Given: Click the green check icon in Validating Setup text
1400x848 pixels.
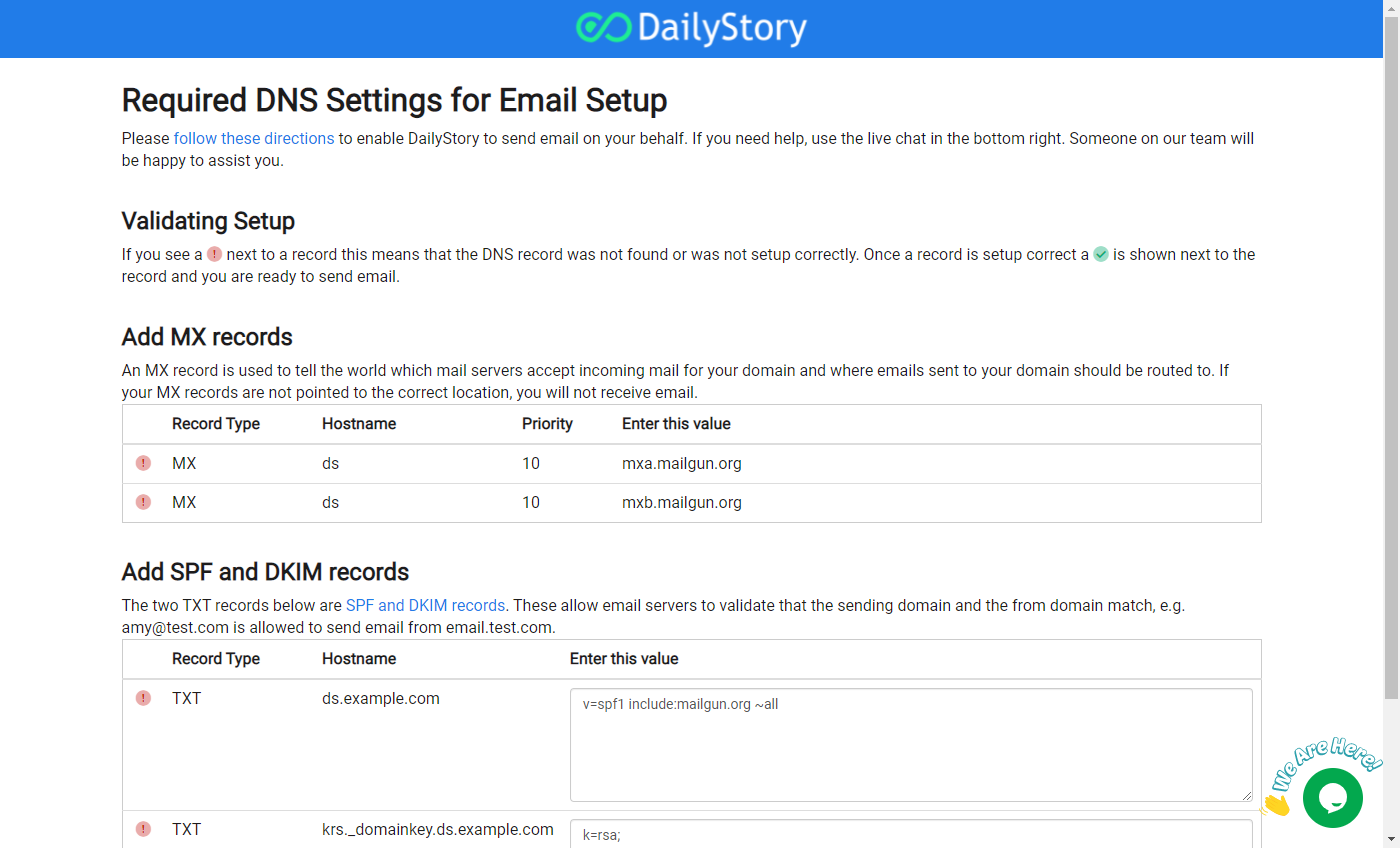Looking at the screenshot, I should coord(1101,254).
